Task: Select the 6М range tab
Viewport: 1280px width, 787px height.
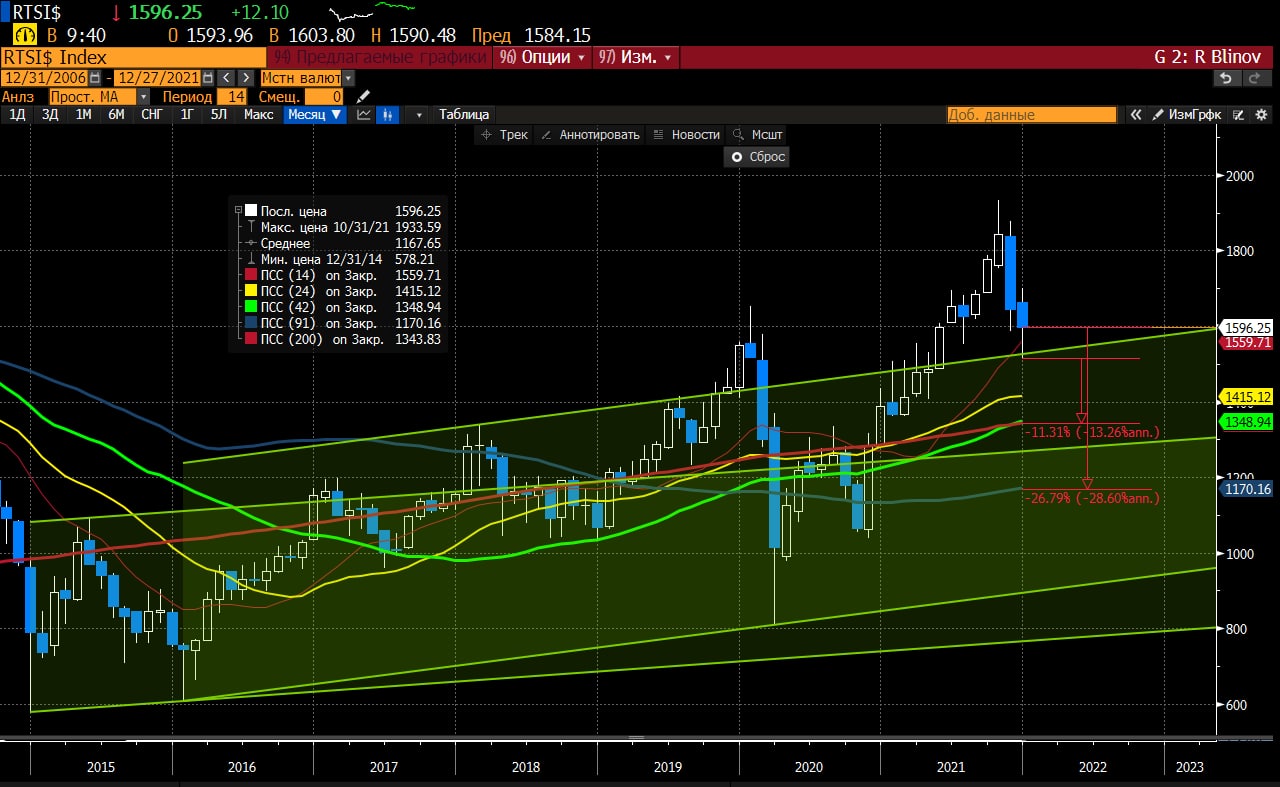Action: (x=117, y=114)
